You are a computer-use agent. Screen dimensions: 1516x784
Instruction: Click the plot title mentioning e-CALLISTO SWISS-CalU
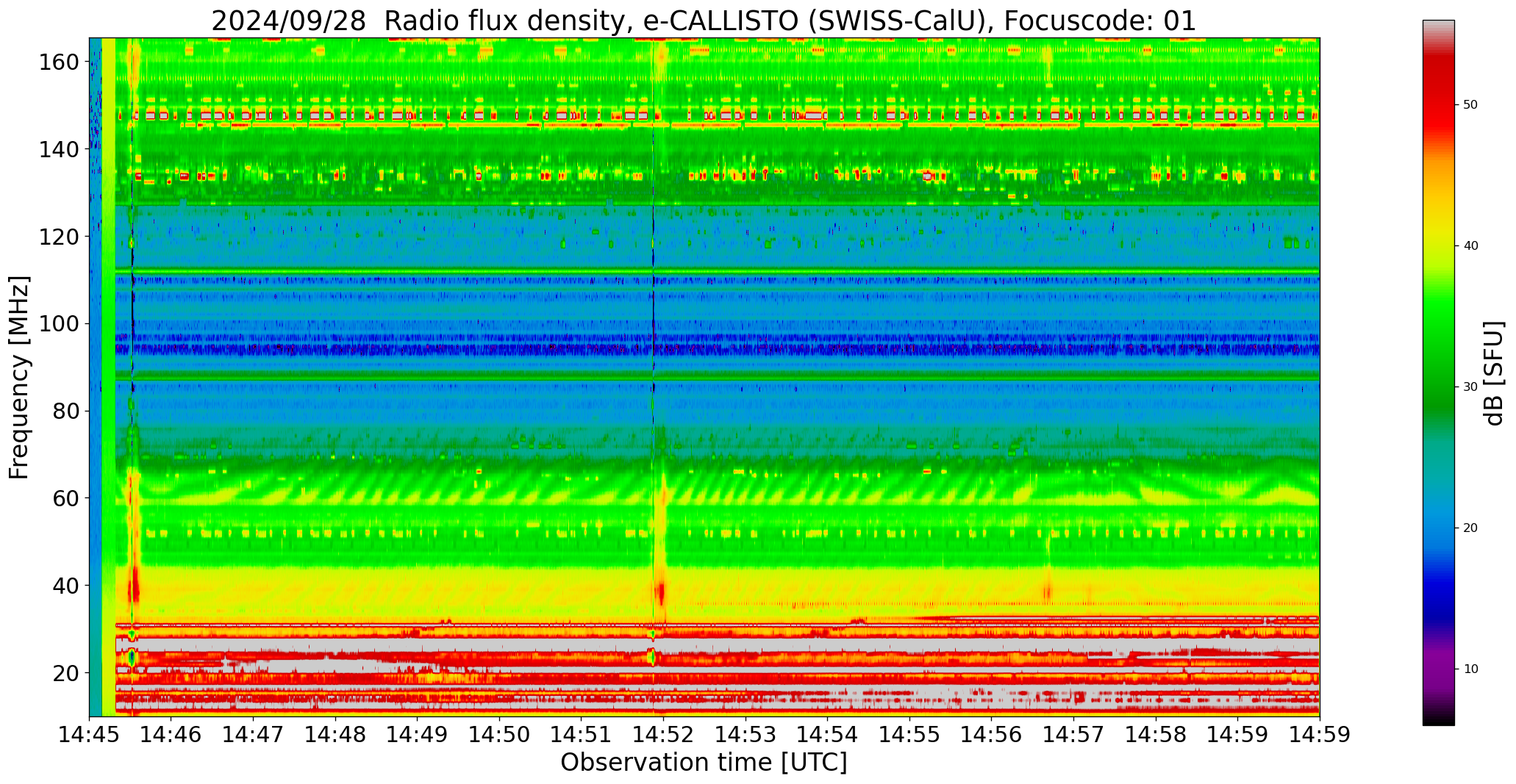tap(704, 21)
